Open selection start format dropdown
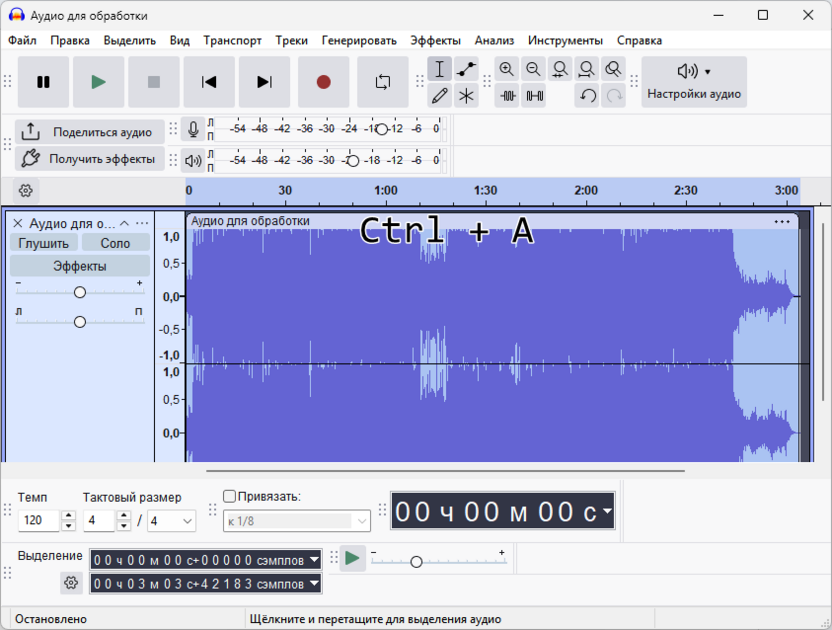This screenshot has height=630, width=832. point(315,559)
